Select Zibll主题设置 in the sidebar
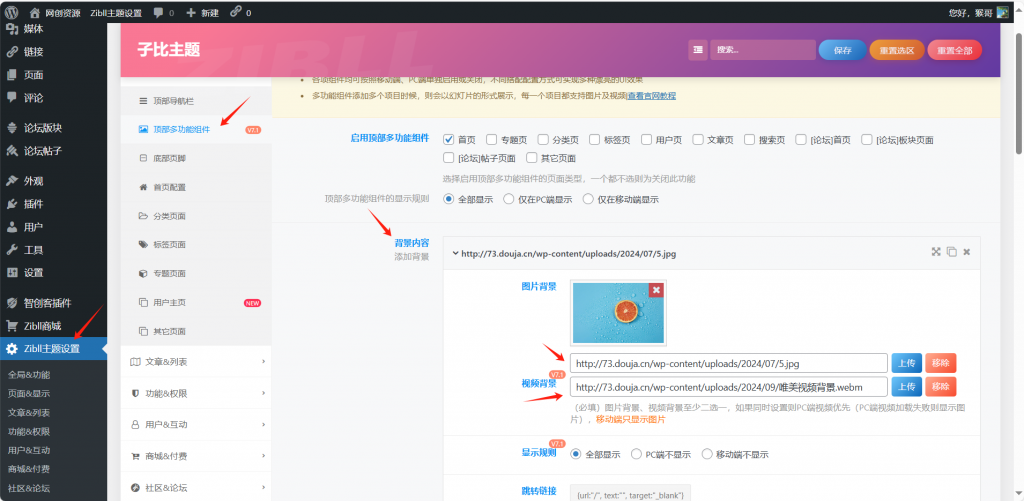1024x501 pixels. 54,349
